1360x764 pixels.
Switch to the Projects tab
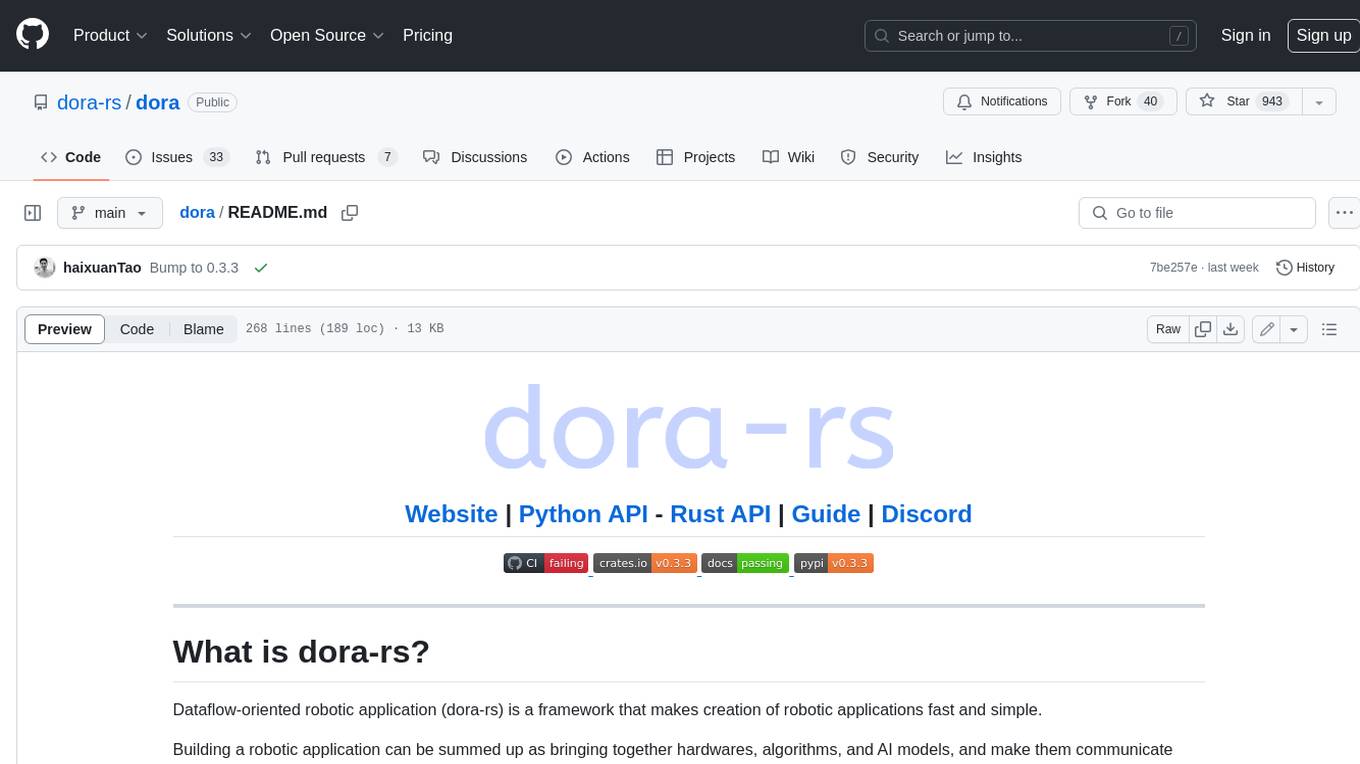[695, 157]
